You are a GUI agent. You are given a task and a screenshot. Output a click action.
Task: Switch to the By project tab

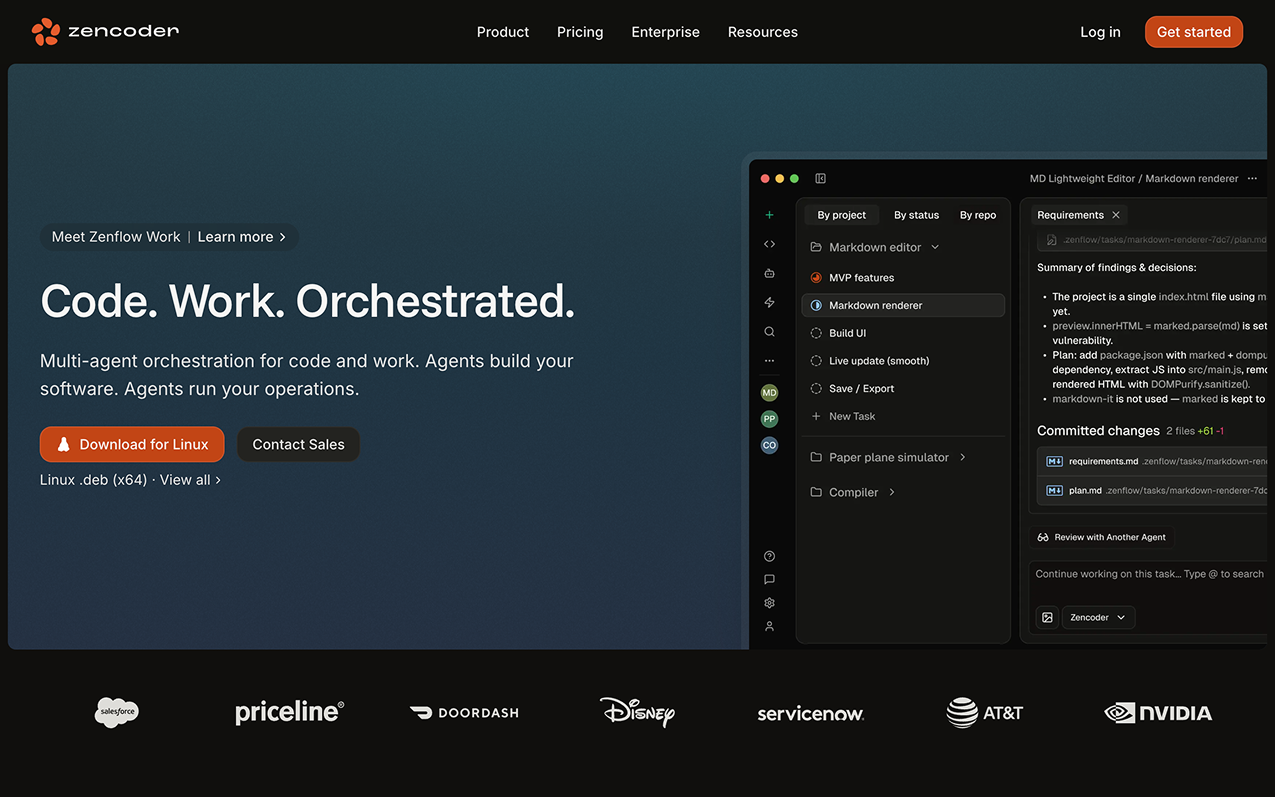[x=842, y=215]
